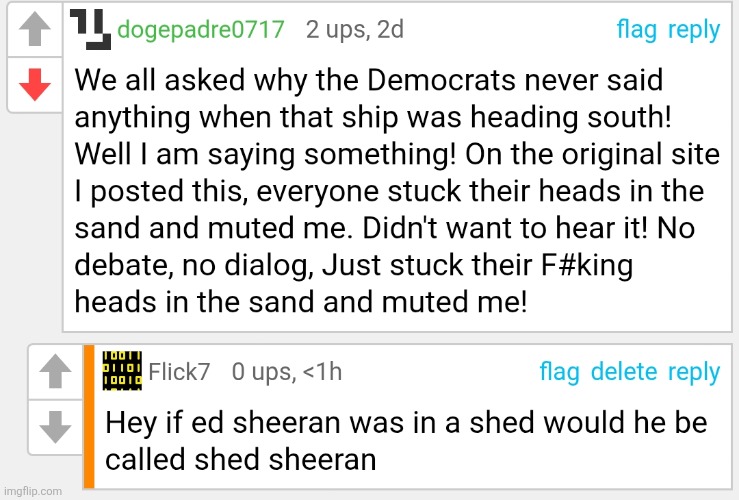
Task: Click the red downvote arrow on dogepadre0717's comment
Action: pyautogui.click(x=35, y=87)
